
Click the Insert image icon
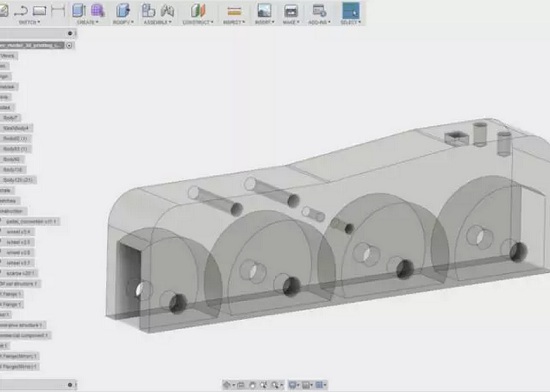[264, 10]
